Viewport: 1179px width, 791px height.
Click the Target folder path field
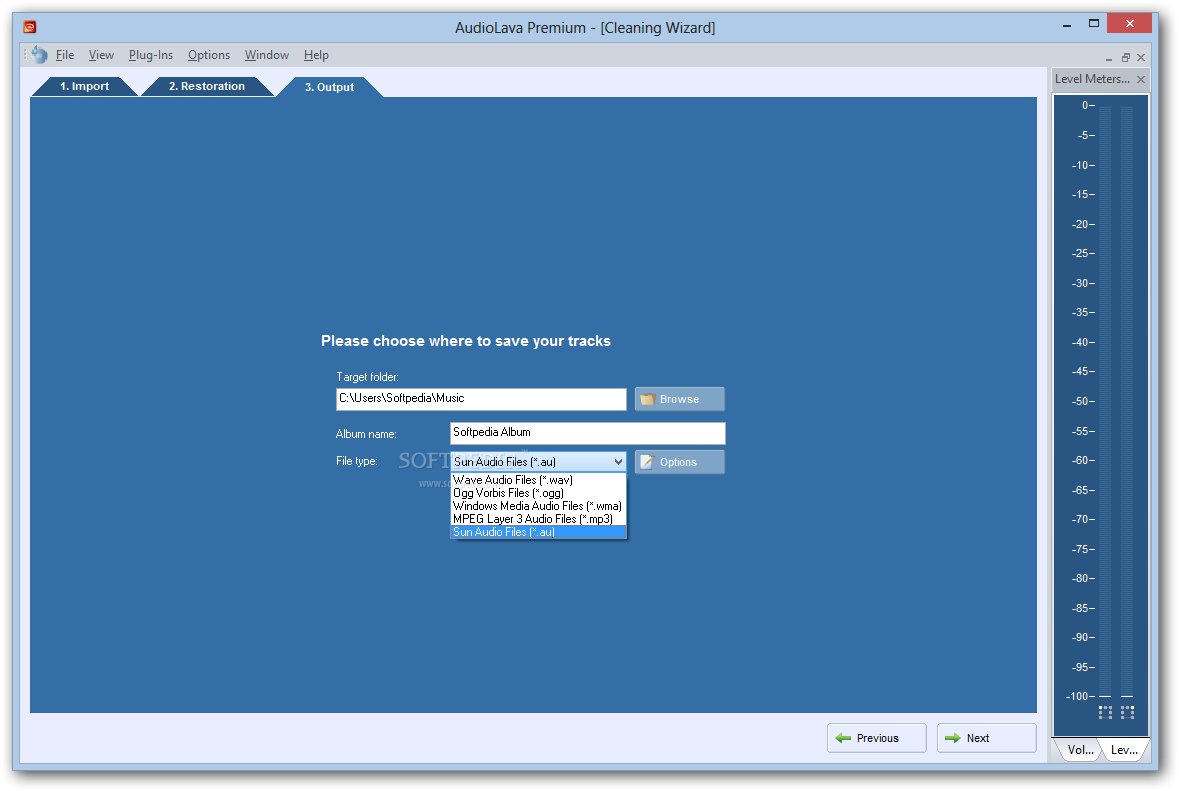pyautogui.click(x=481, y=399)
